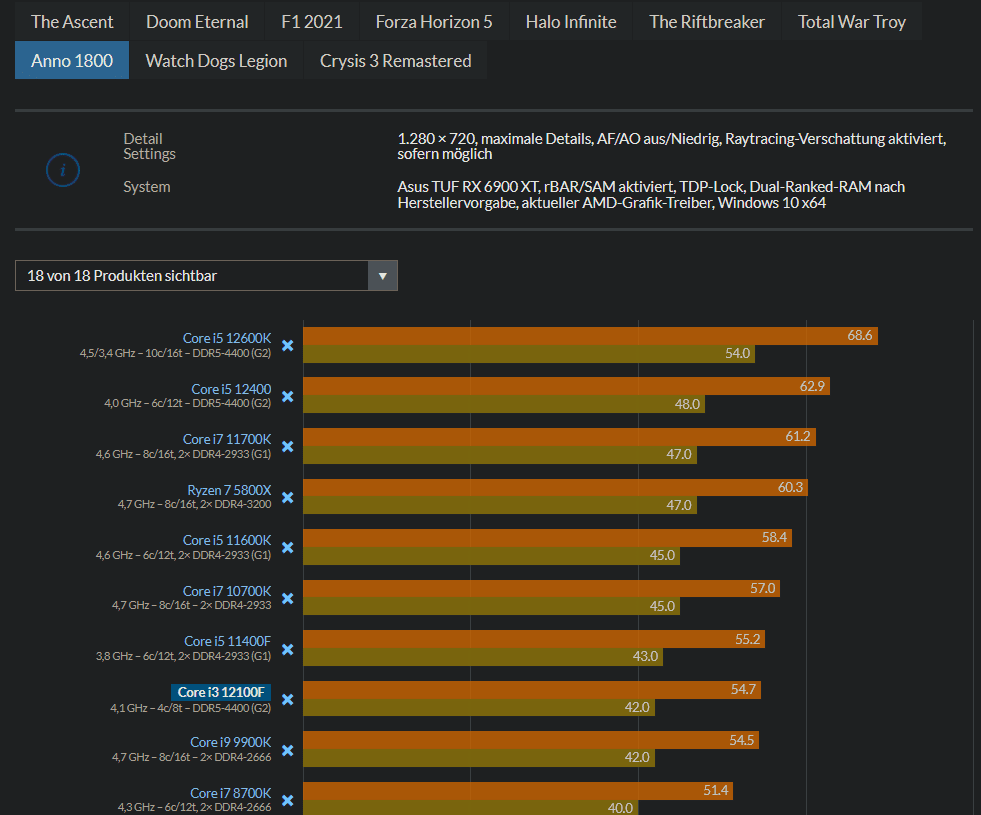Remove Core i5 12600K with its X icon
The width and height of the screenshot is (981, 815).
pyautogui.click(x=288, y=345)
